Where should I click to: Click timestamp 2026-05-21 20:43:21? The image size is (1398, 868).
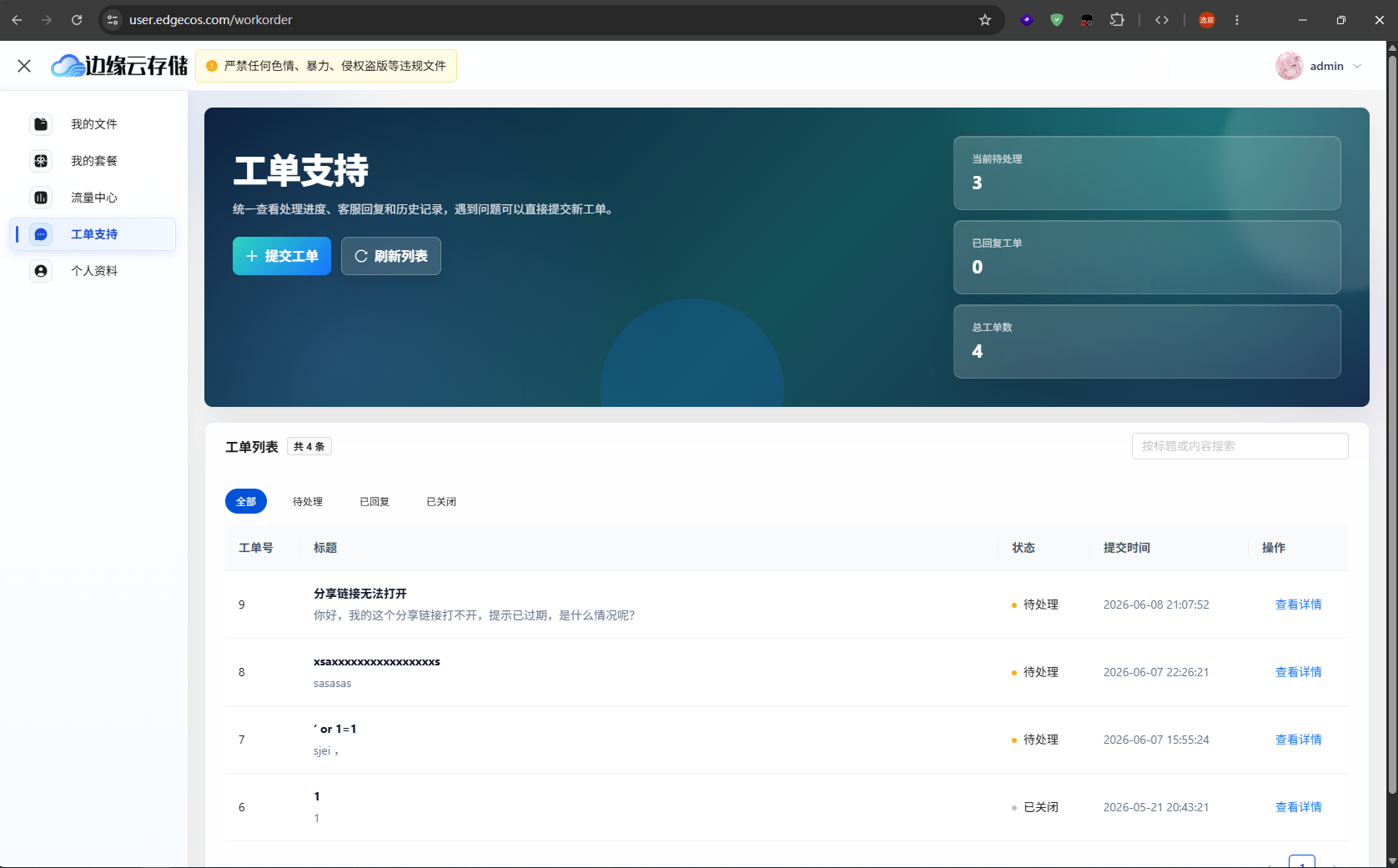[x=1156, y=807]
